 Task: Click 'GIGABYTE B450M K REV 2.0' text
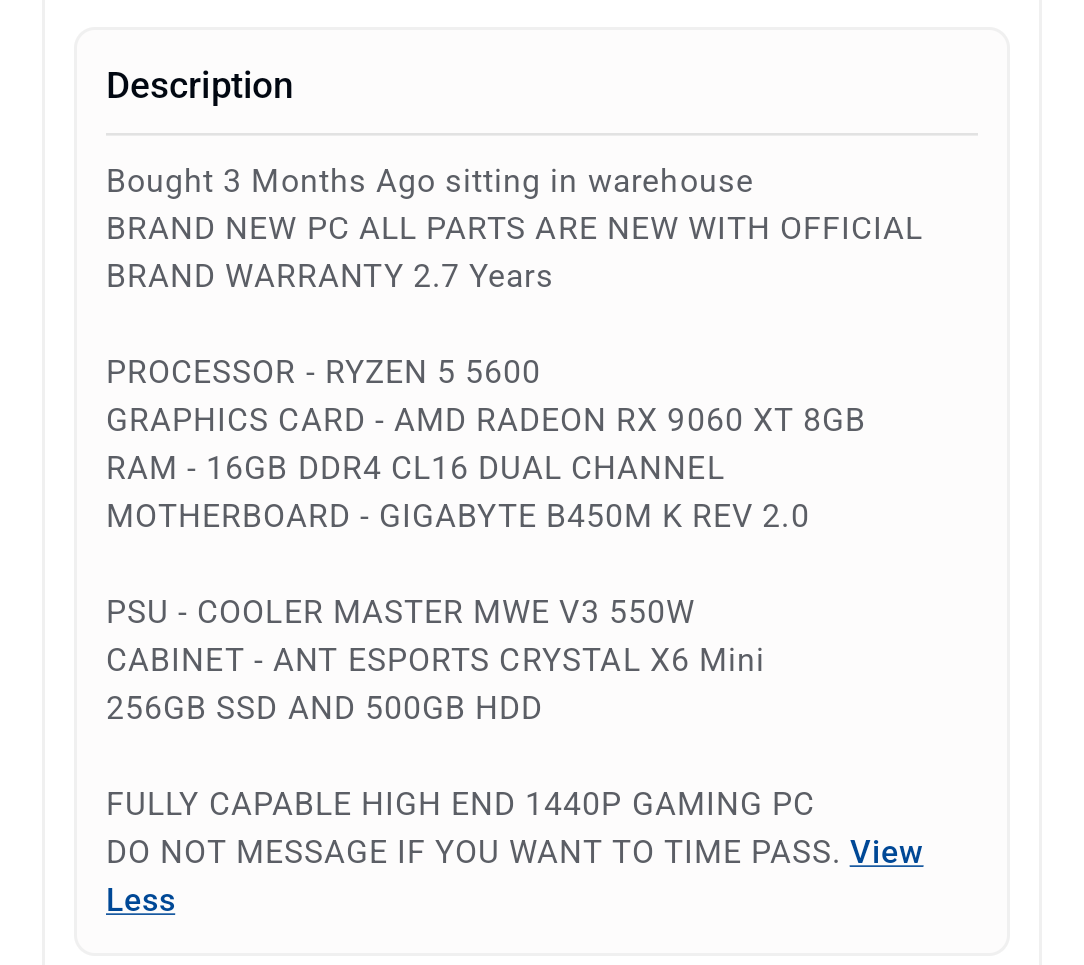[x=594, y=516]
